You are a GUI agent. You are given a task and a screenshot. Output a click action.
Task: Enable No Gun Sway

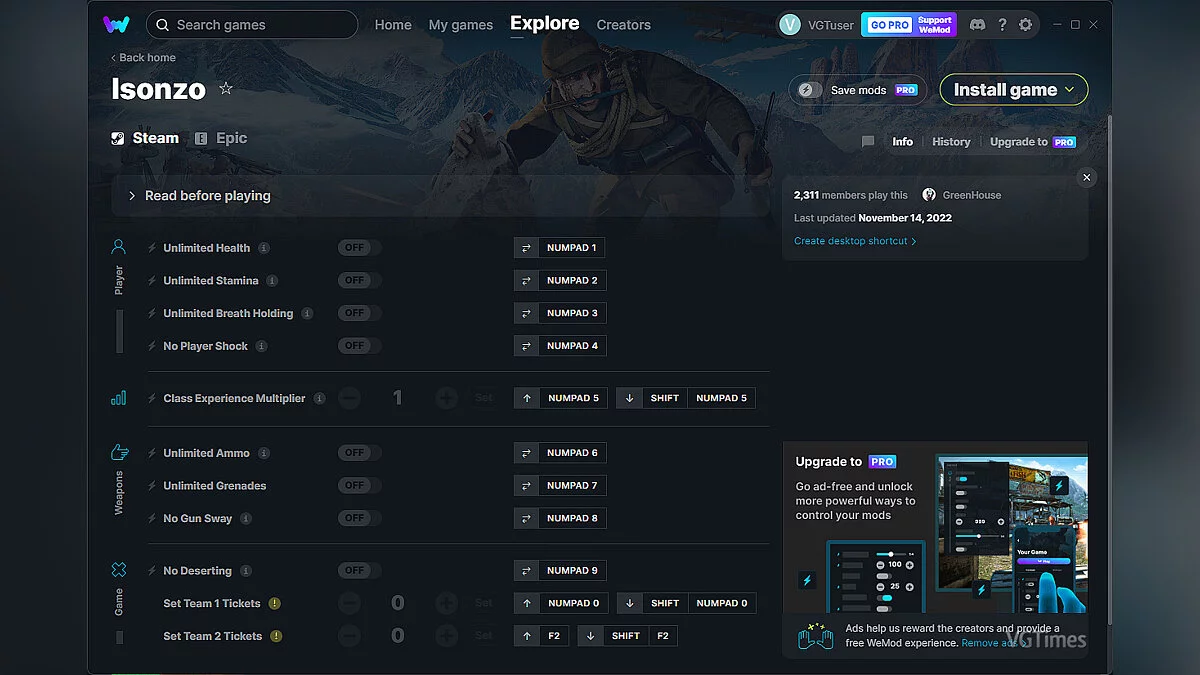[x=359, y=518]
